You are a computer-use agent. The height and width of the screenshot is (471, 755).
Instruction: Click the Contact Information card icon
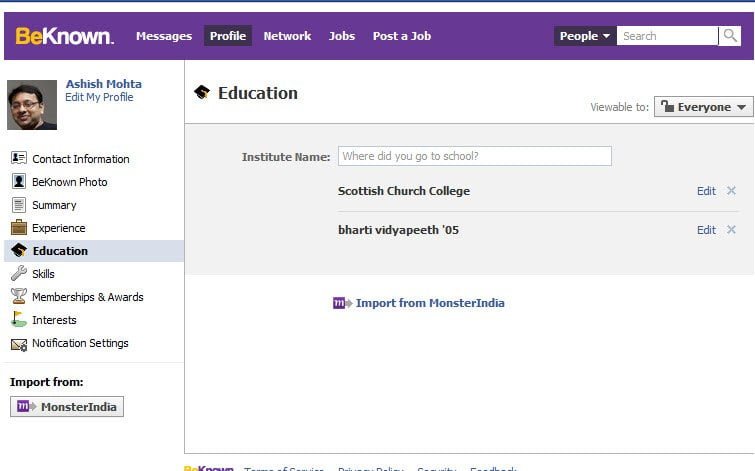19,158
